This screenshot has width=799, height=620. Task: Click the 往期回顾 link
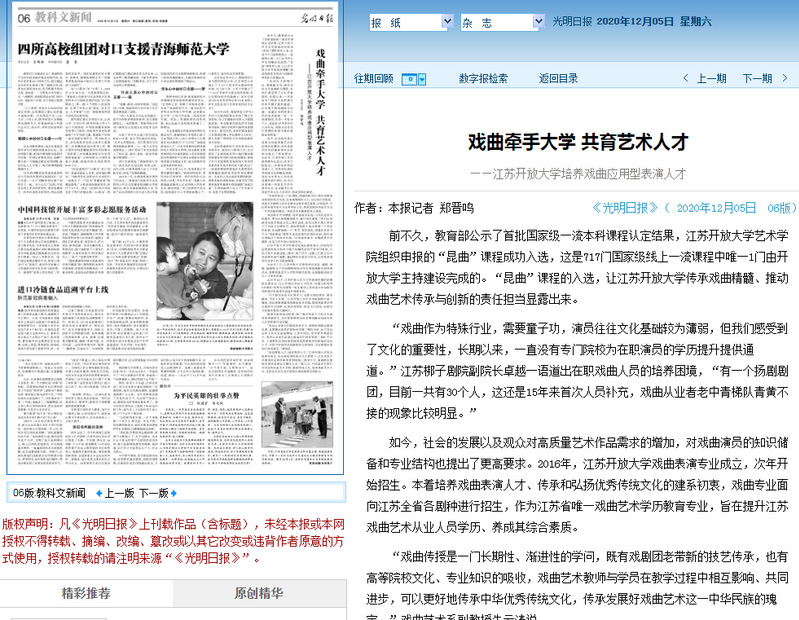pos(374,78)
